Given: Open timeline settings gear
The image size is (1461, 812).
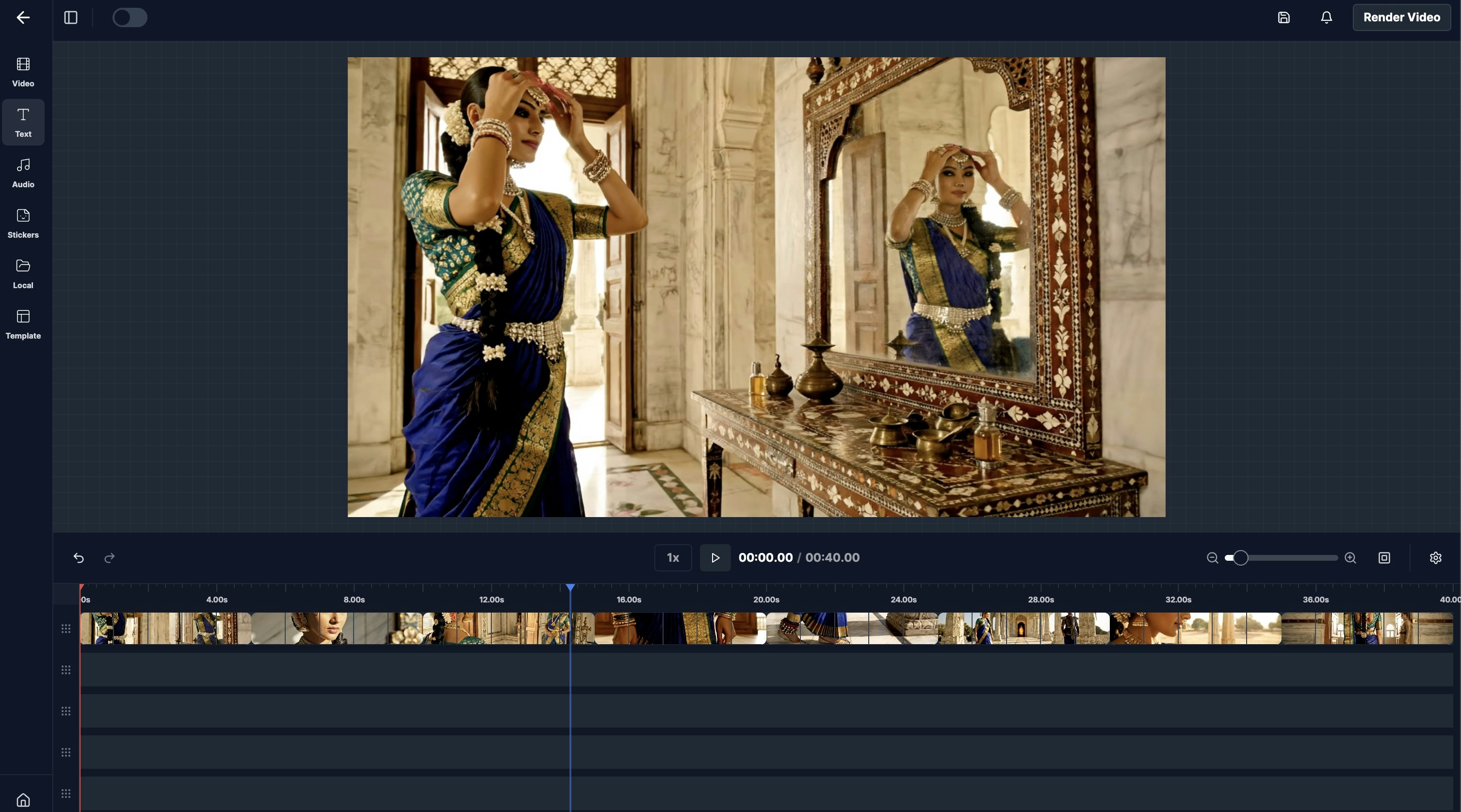Looking at the screenshot, I should click(1435, 558).
